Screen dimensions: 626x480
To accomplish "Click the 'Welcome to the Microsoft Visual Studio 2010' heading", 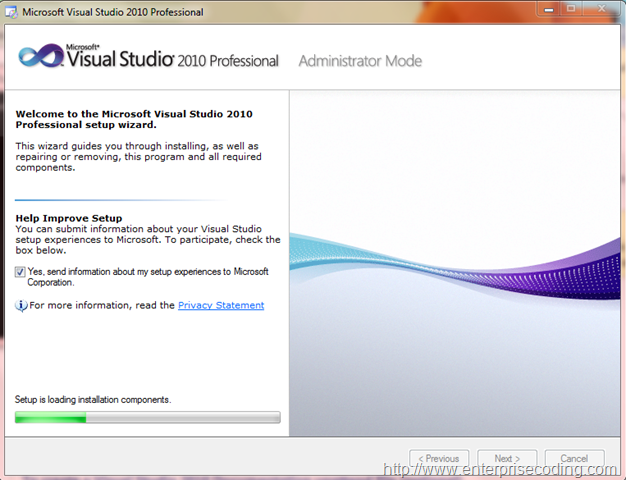I will pyautogui.click(x=134, y=119).
